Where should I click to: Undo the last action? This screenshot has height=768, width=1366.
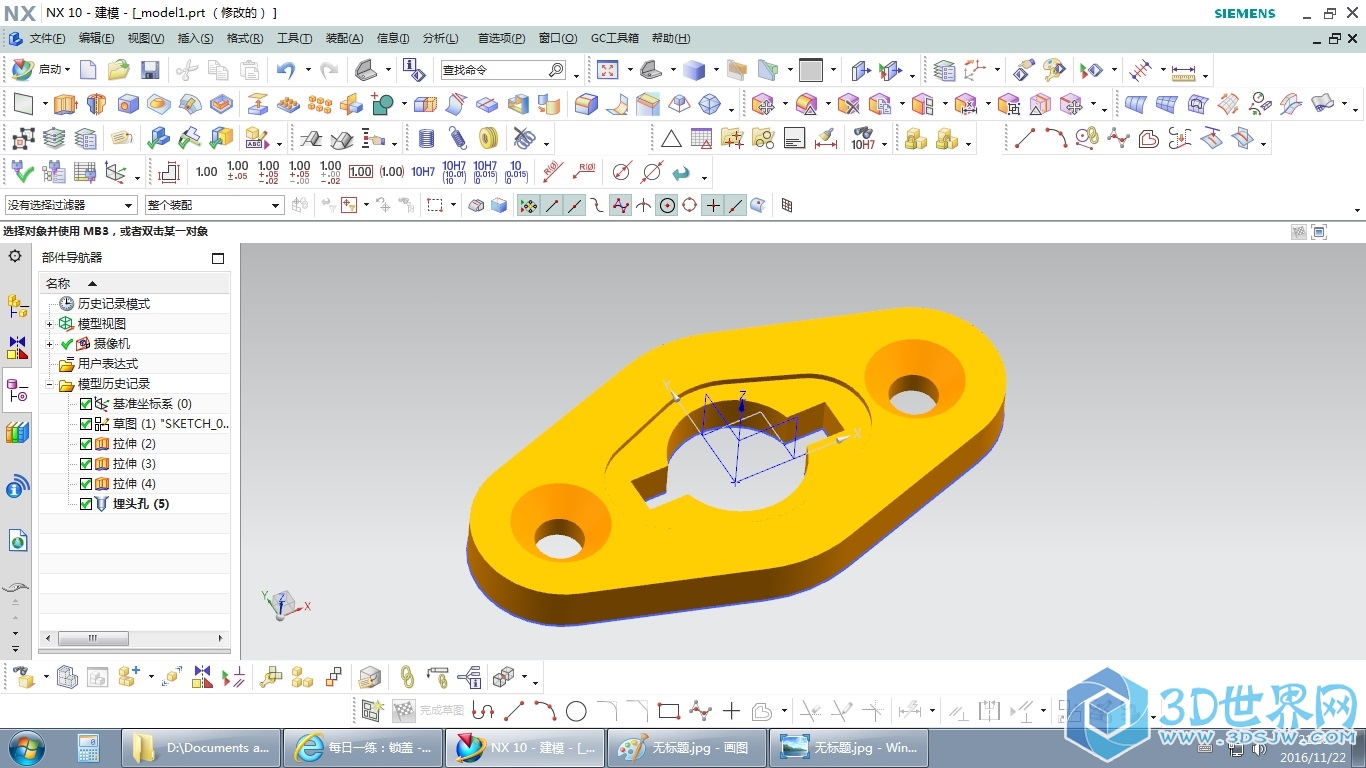(x=286, y=70)
